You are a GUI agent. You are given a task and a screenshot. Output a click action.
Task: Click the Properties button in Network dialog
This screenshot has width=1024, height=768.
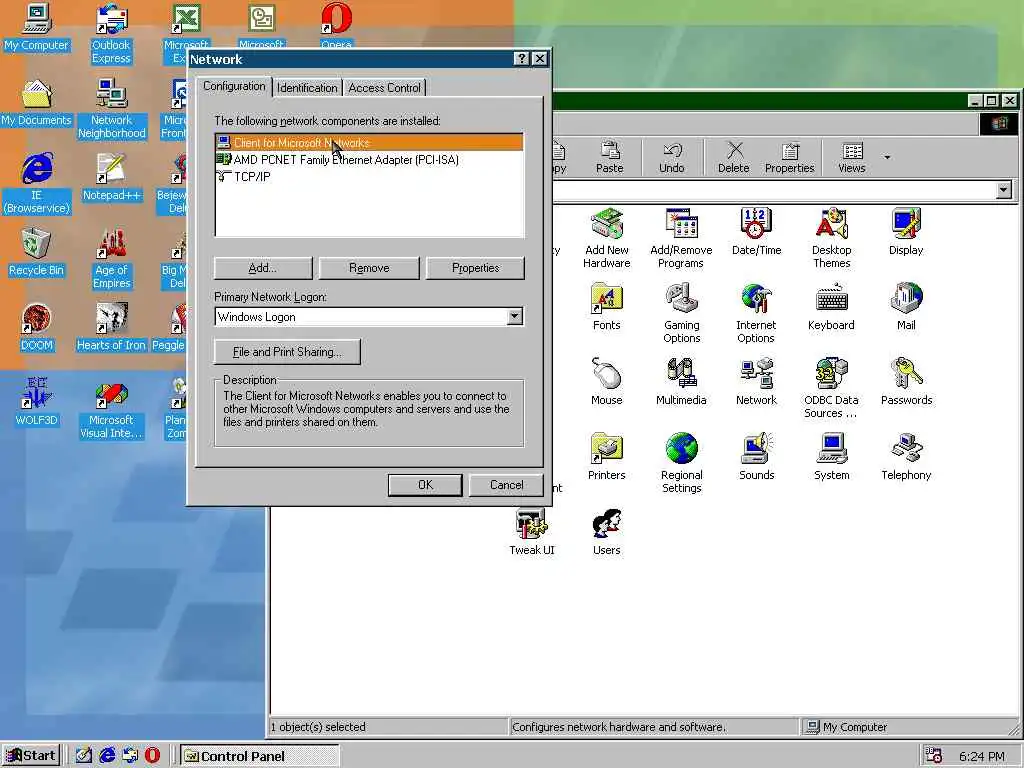coord(475,268)
